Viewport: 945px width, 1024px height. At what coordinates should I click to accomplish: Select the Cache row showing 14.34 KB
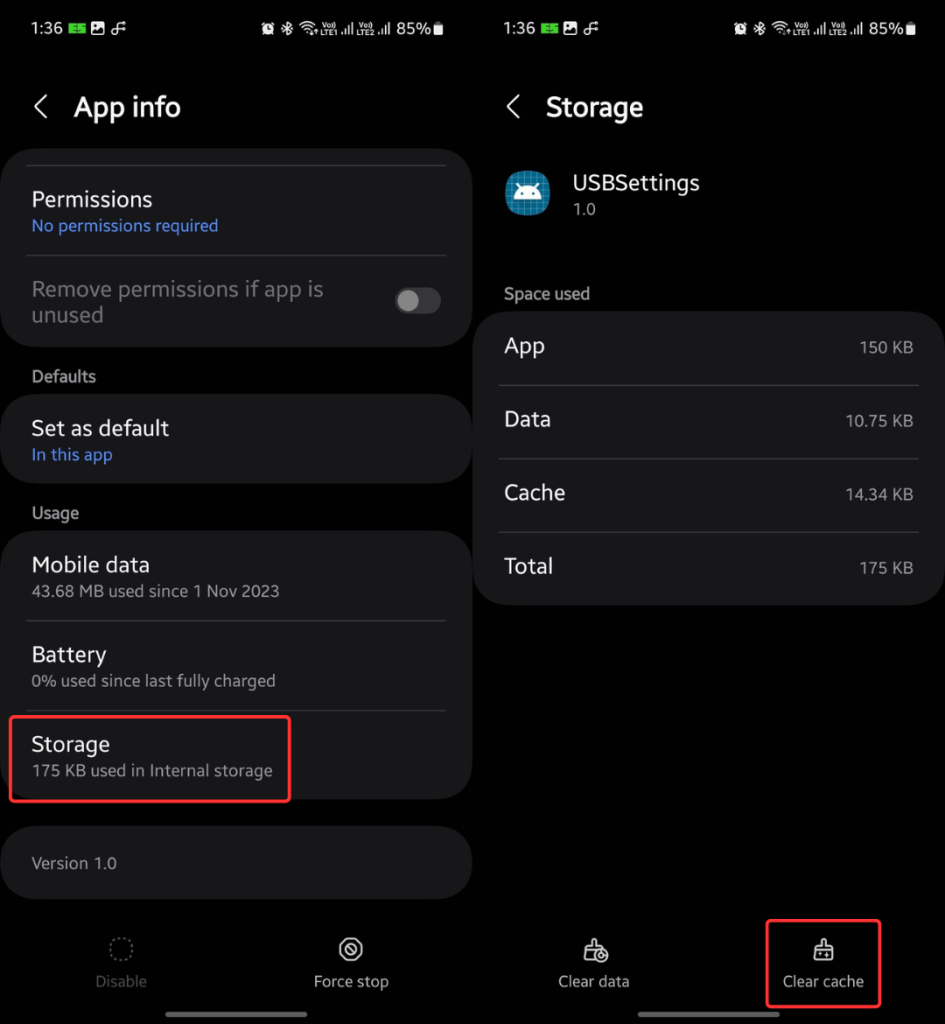tap(708, 493)
